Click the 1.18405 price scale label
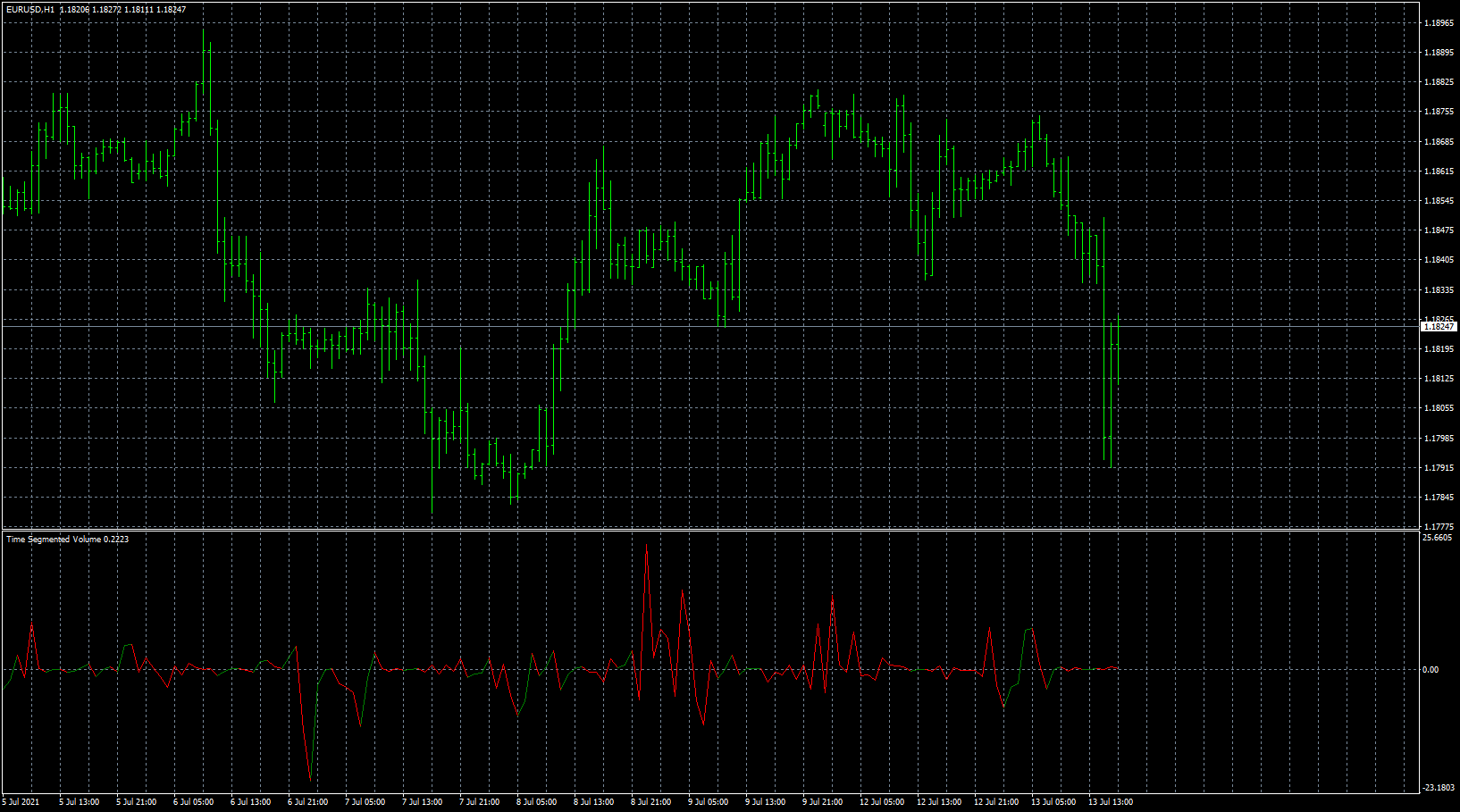 tap(1439, 260)
